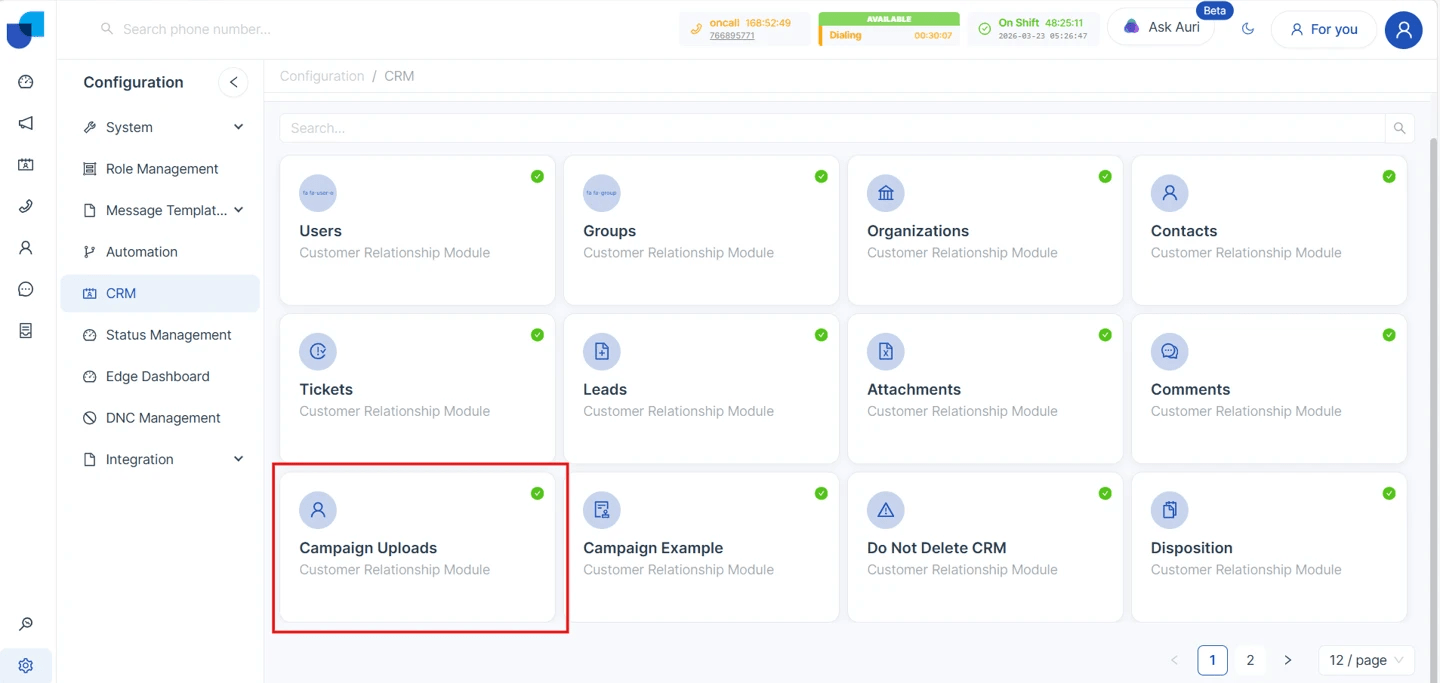Click the dashboard gauge icon in left rail
Image resolution: width=1440 pixels, height=683 pixels.
click(x=26, y=82)
